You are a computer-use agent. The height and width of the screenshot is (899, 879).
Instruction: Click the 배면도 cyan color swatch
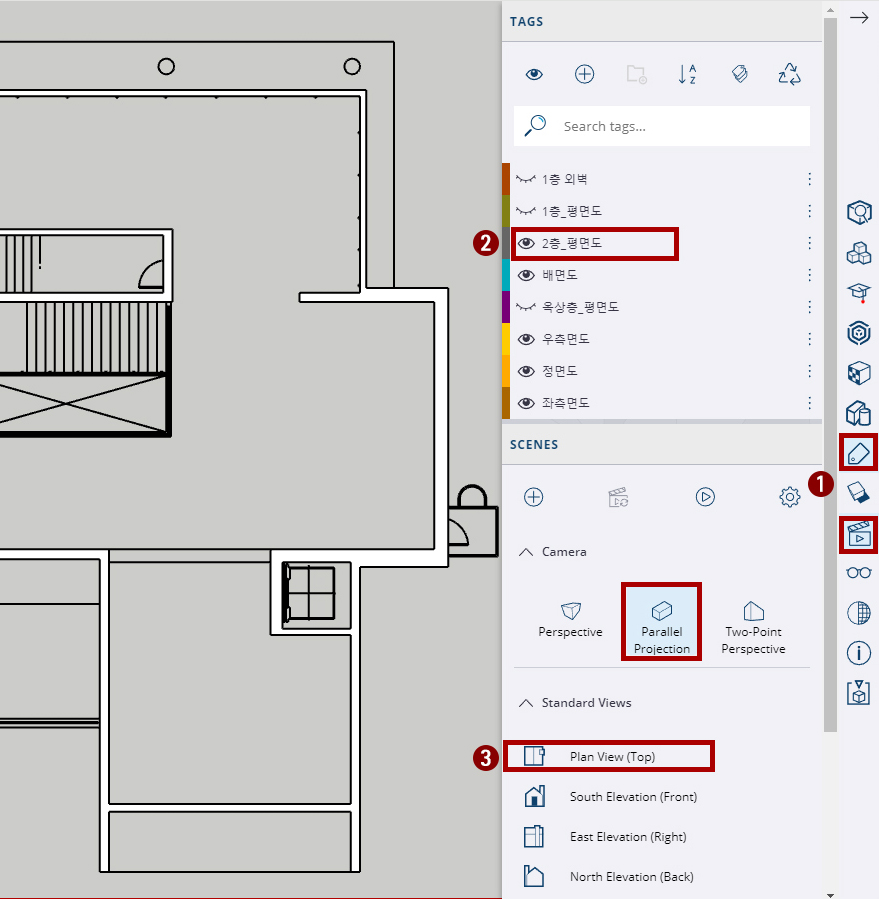point(506,276)
